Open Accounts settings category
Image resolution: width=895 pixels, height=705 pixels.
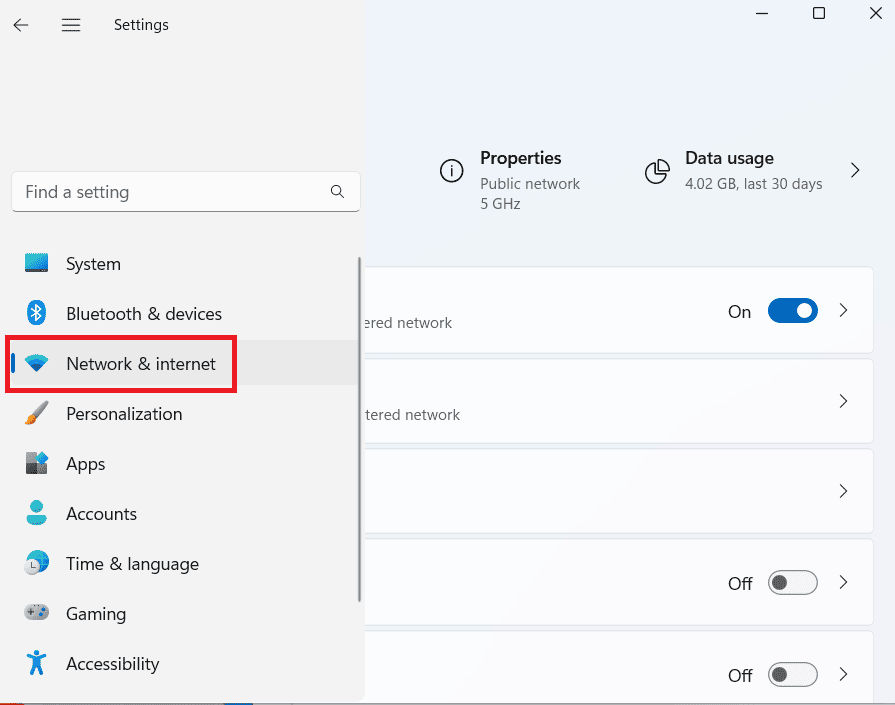point(184,513)
